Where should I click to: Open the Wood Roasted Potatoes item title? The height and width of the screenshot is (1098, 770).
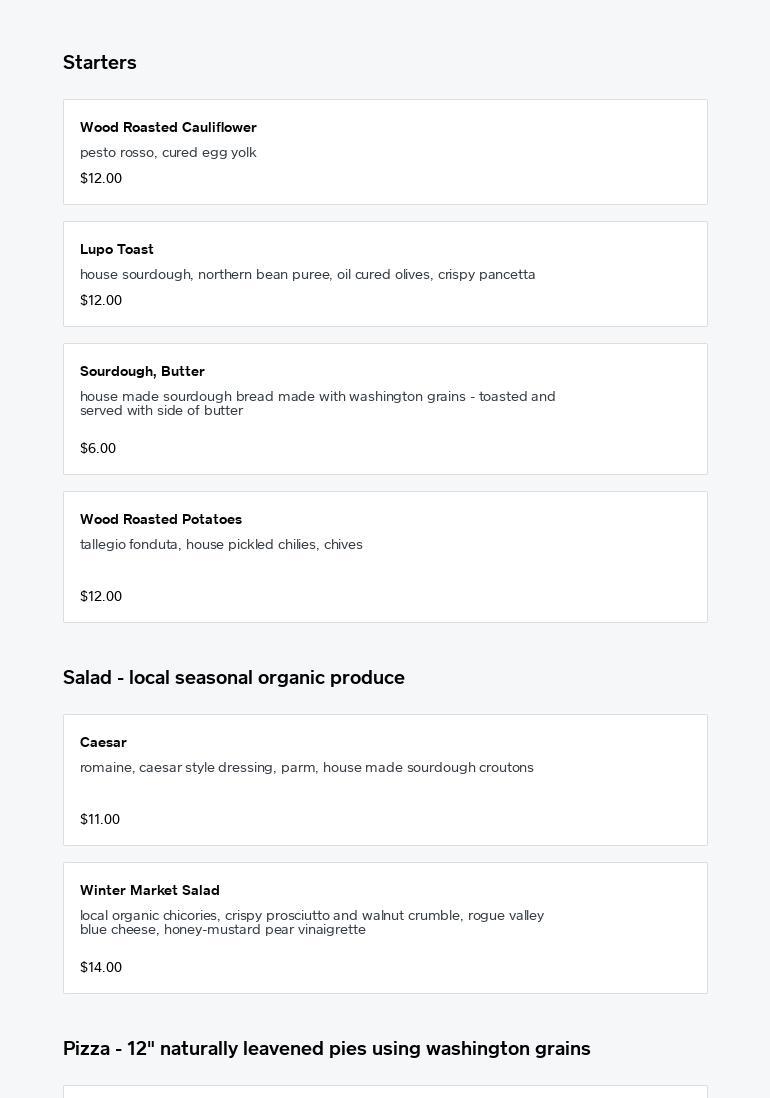tap(161, 519)
